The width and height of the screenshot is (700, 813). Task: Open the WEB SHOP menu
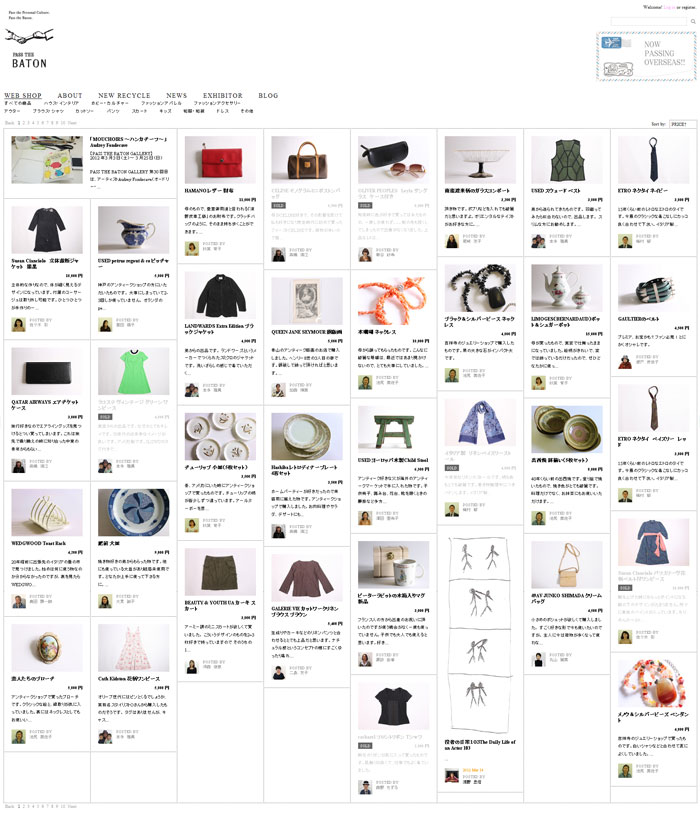click(23, 95)
